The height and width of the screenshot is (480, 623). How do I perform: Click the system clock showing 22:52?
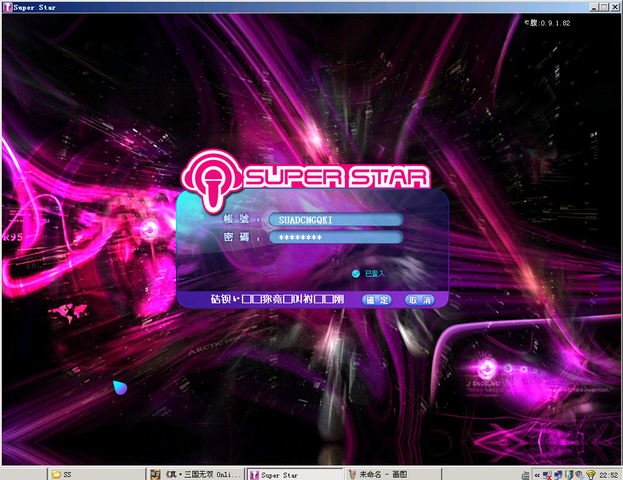point(609,475)
